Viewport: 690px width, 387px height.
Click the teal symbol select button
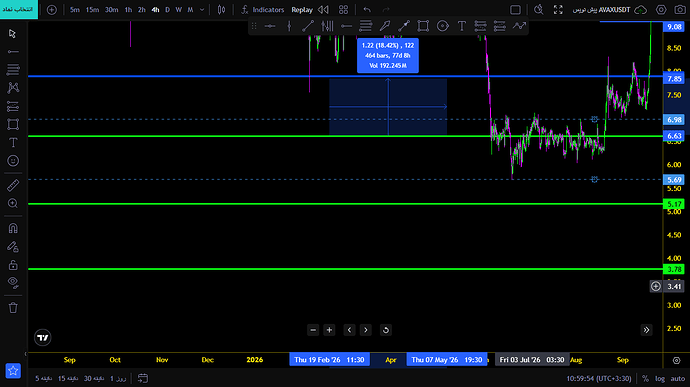tap(18, 9)
